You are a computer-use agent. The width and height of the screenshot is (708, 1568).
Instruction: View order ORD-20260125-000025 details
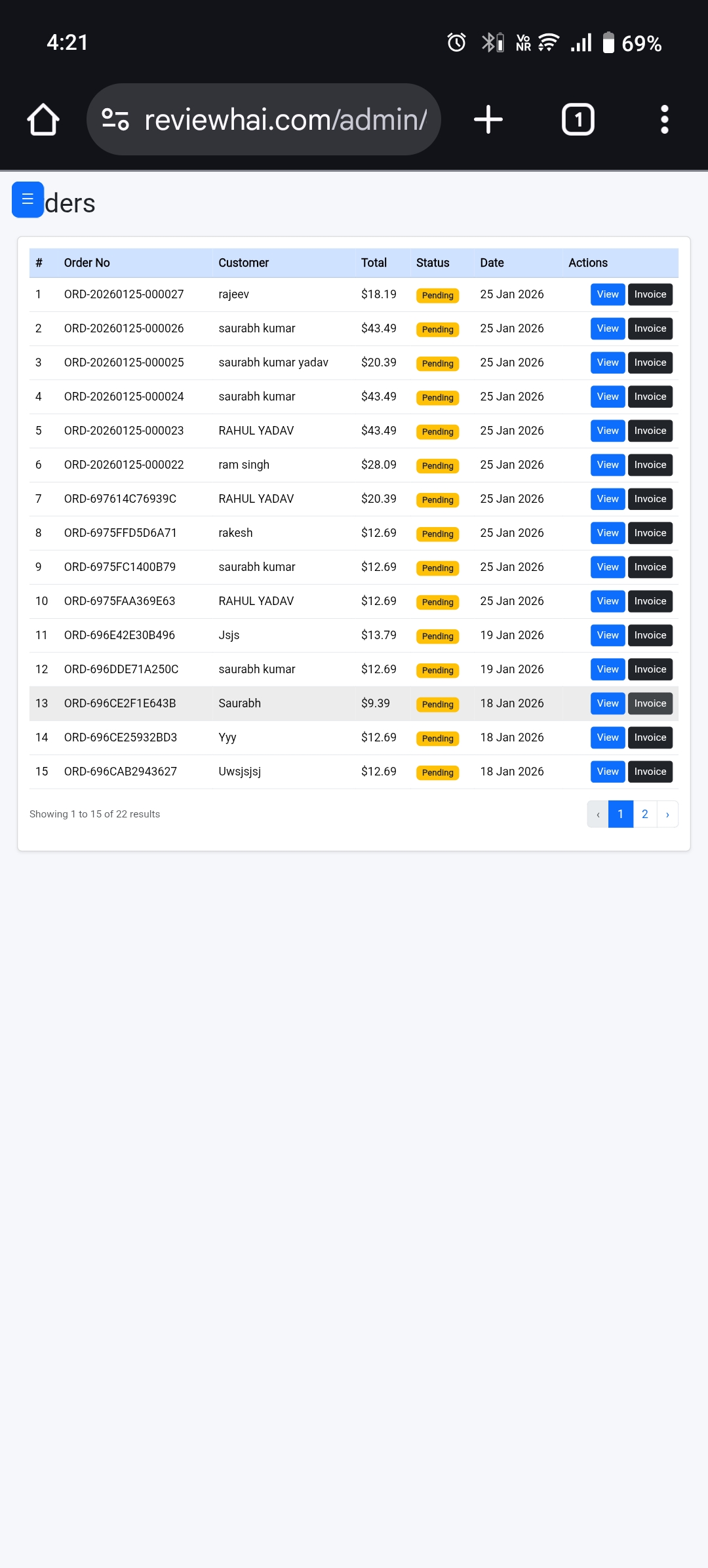pyautogui.click(x=607, y=363)
